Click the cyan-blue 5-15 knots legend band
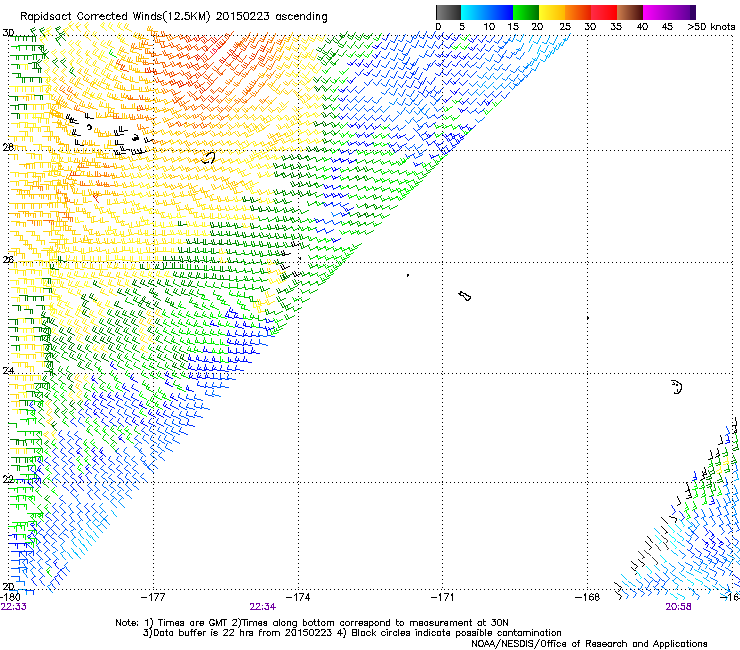 [x=487, y=12]
